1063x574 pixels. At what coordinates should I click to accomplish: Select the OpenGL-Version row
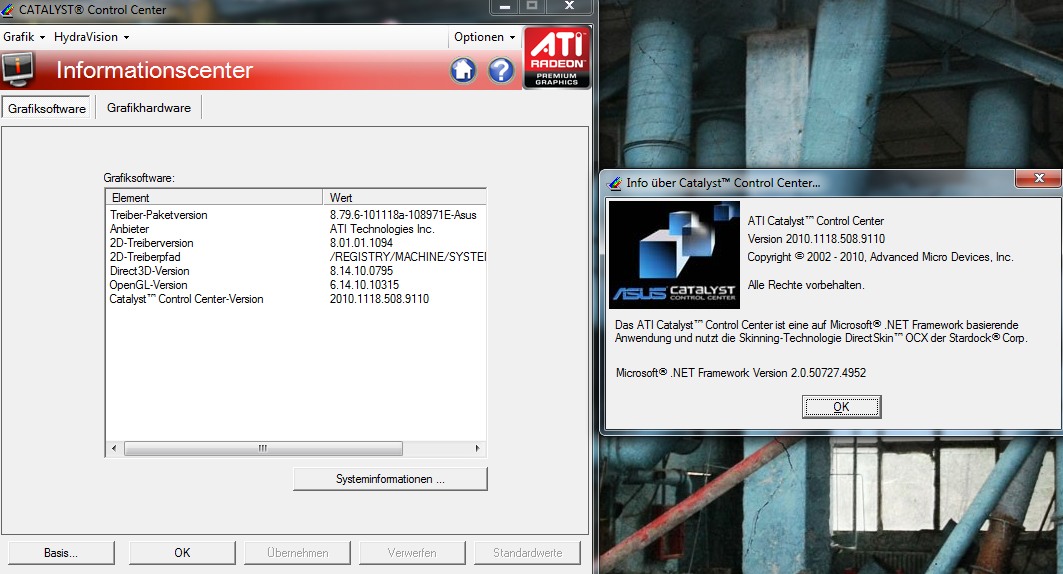click(x=296, y=285)
